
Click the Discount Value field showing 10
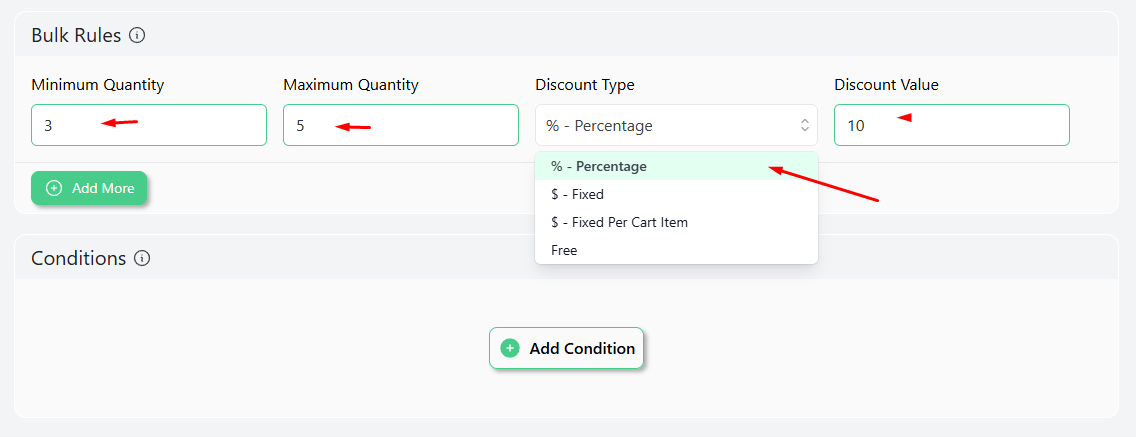click(951, 125)
